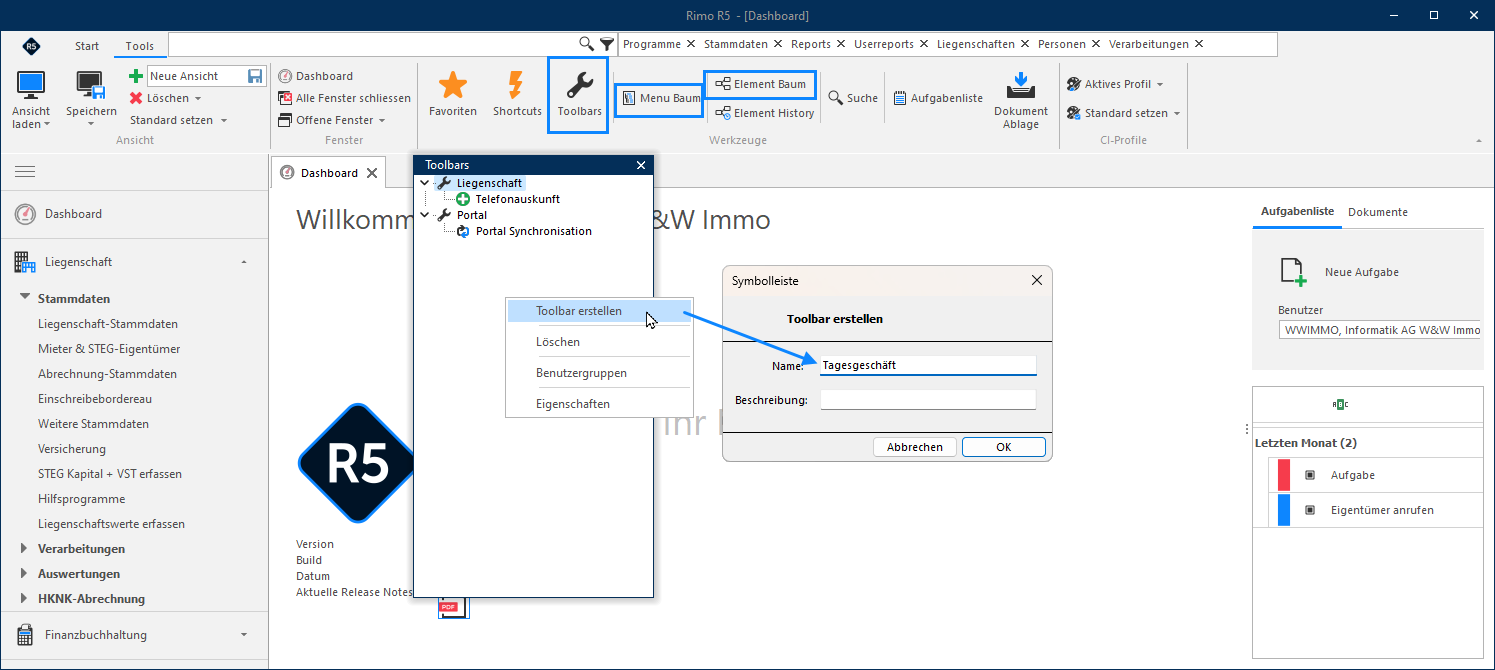The height and width of the screenshot is (670, 1495).
Task: Close the Toolbars panel
Action: tap(641, 165)
